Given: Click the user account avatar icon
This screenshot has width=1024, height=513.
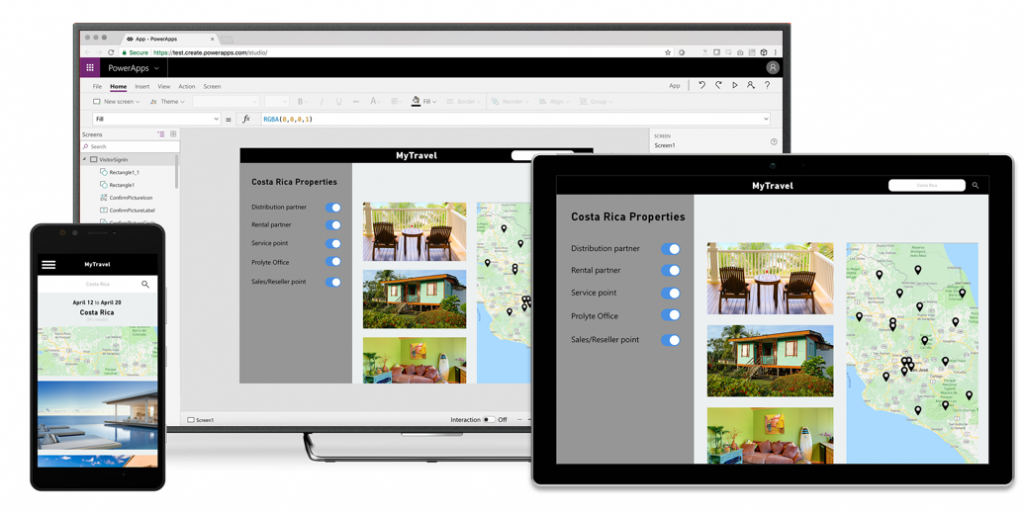Looking at the screenshot, I should pyautogui.click(x=773, y=67).
